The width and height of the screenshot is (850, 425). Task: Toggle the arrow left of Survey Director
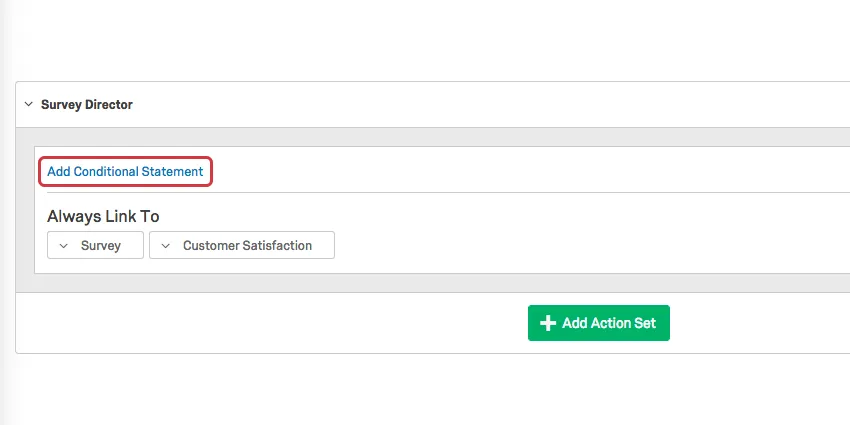[26, 104]
